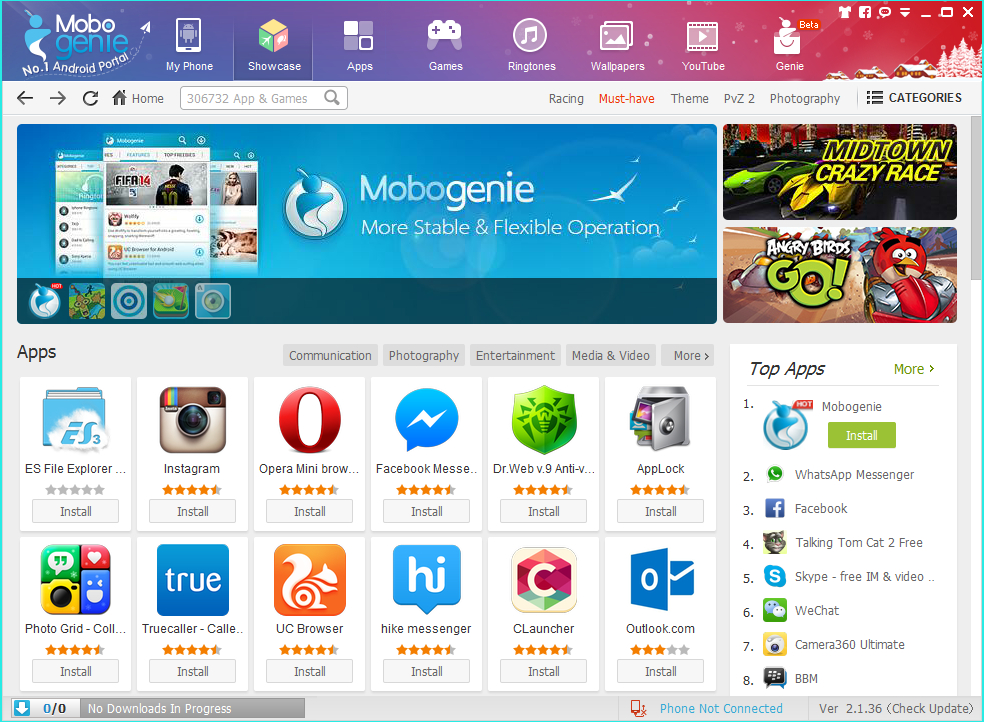Screen dimensions: 984x722
Task: Click the vertical scrollbar thumb
Action: (976, 198)
